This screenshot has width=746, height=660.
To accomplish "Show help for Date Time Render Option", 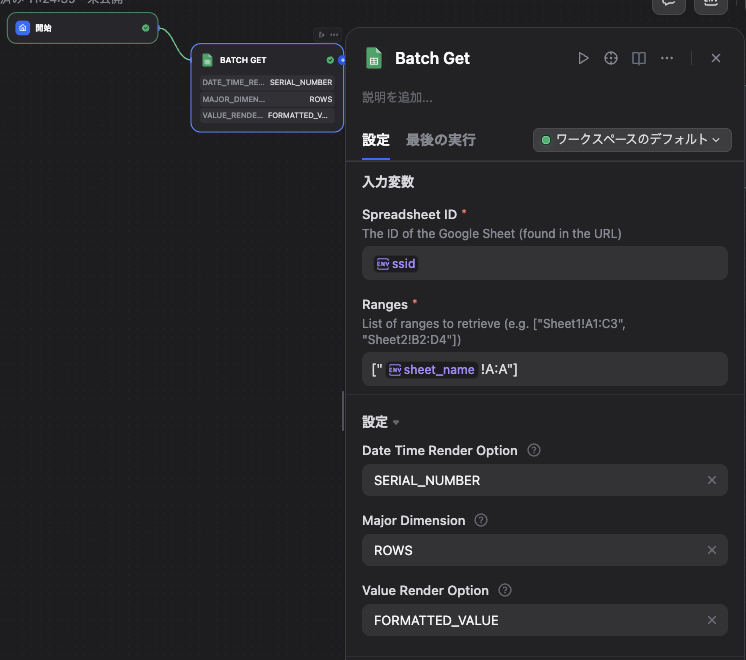I will (534, 450).
